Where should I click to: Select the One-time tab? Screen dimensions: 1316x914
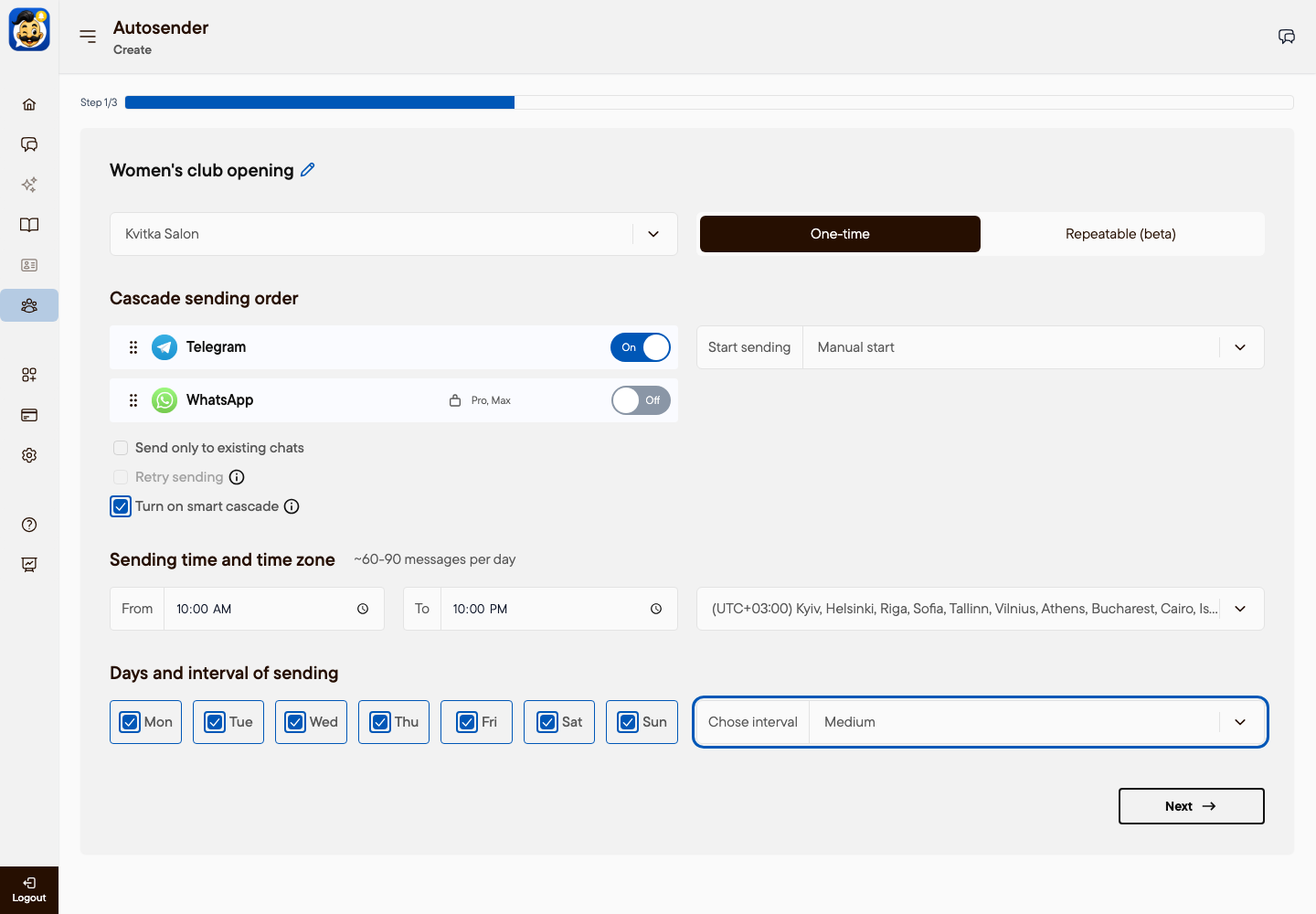pyautogui.click(x=840, y=234)
